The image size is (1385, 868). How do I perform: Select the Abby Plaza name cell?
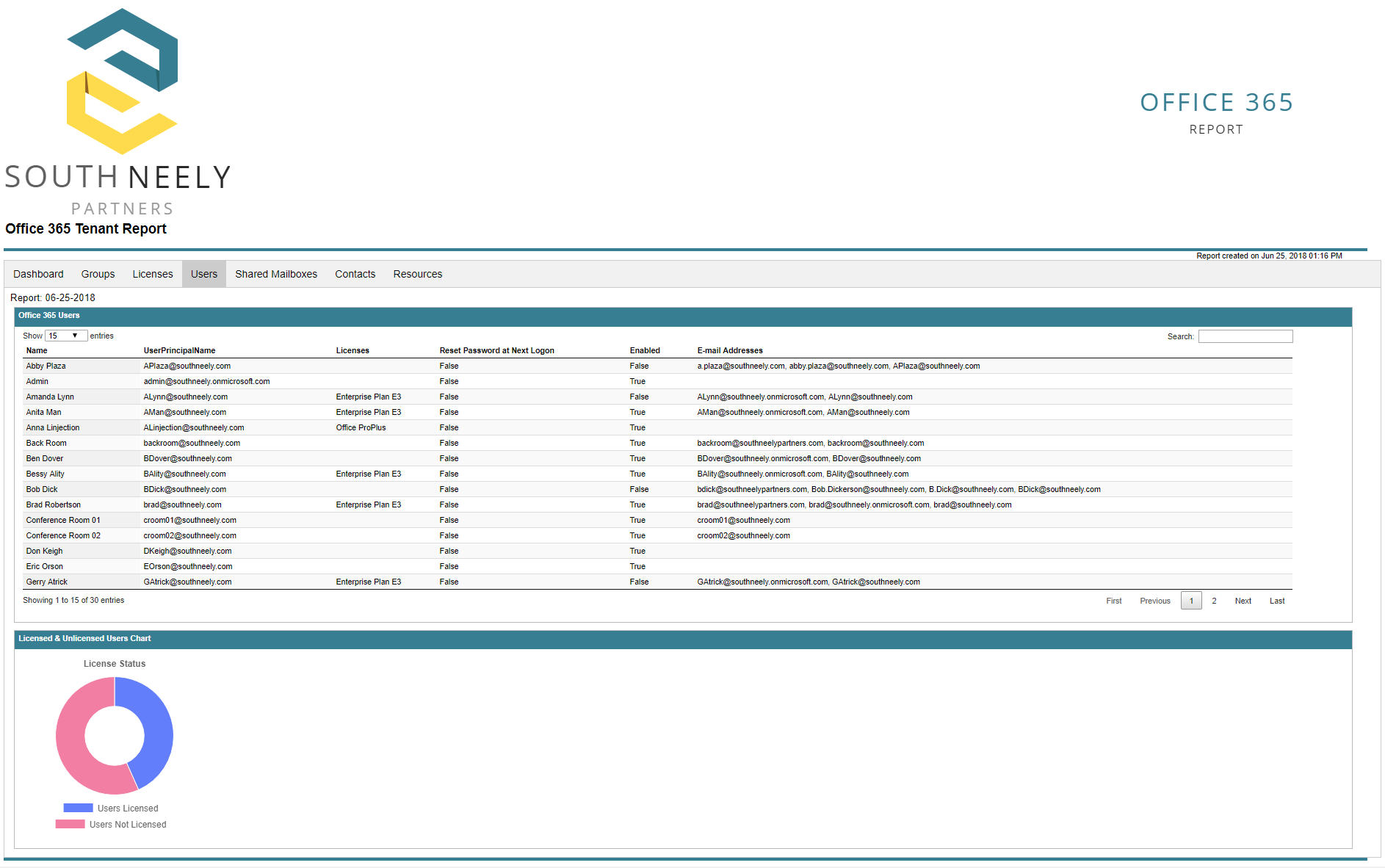tap(46, 366)
